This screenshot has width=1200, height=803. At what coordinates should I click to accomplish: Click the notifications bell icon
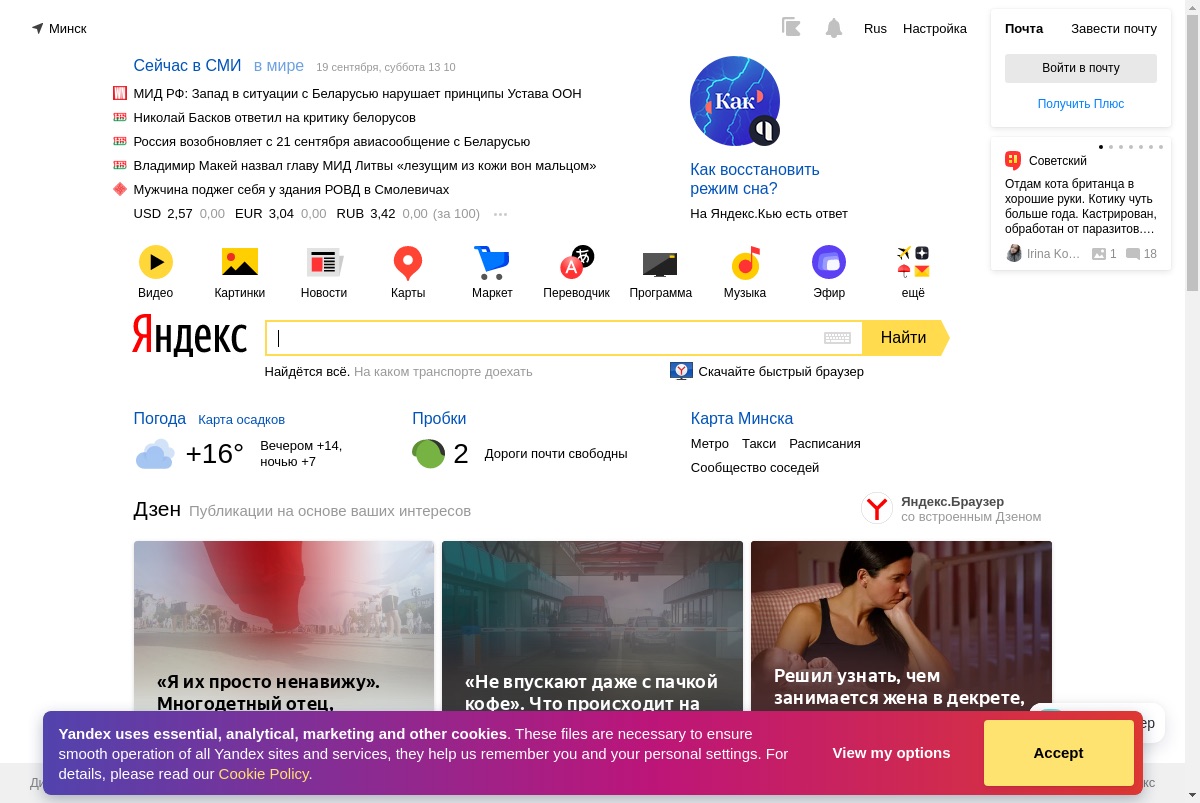point(834,28)
